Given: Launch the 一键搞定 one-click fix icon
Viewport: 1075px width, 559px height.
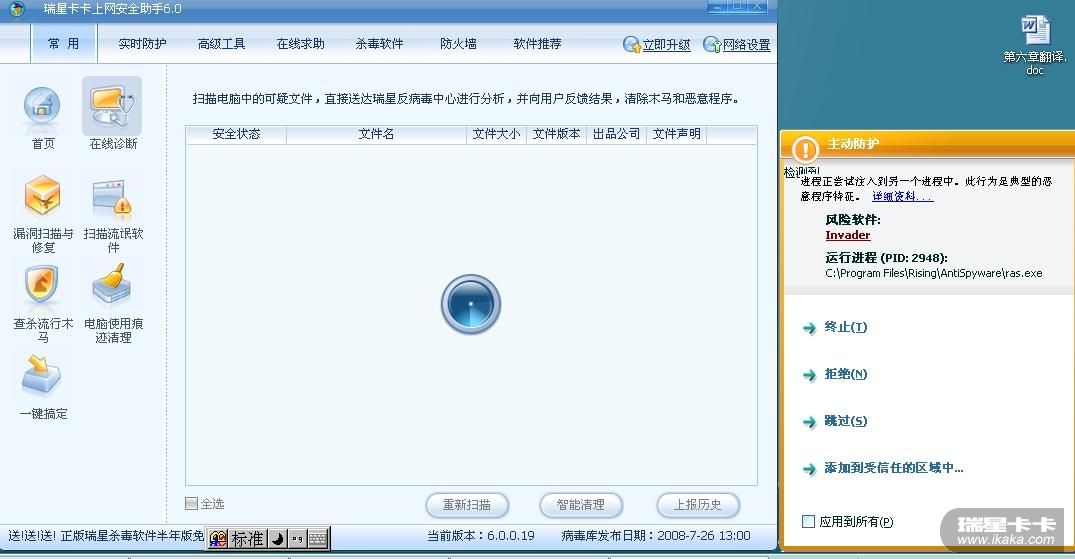Looking at the screenshot, I should (x=42, y=376).
